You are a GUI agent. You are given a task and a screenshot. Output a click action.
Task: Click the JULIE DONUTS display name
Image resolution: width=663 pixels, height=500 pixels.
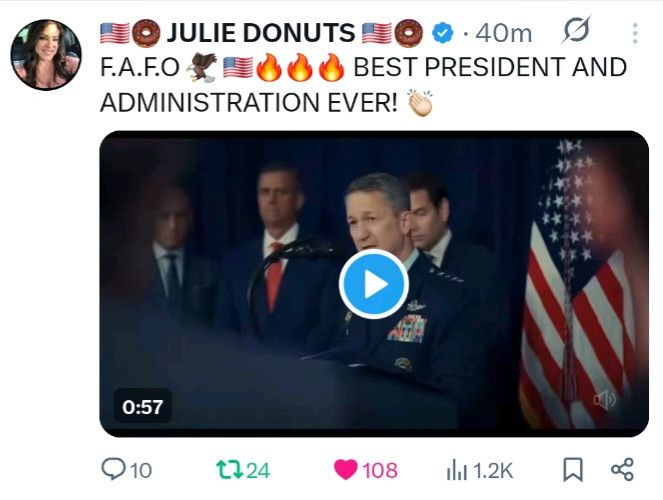coord(261,33)
